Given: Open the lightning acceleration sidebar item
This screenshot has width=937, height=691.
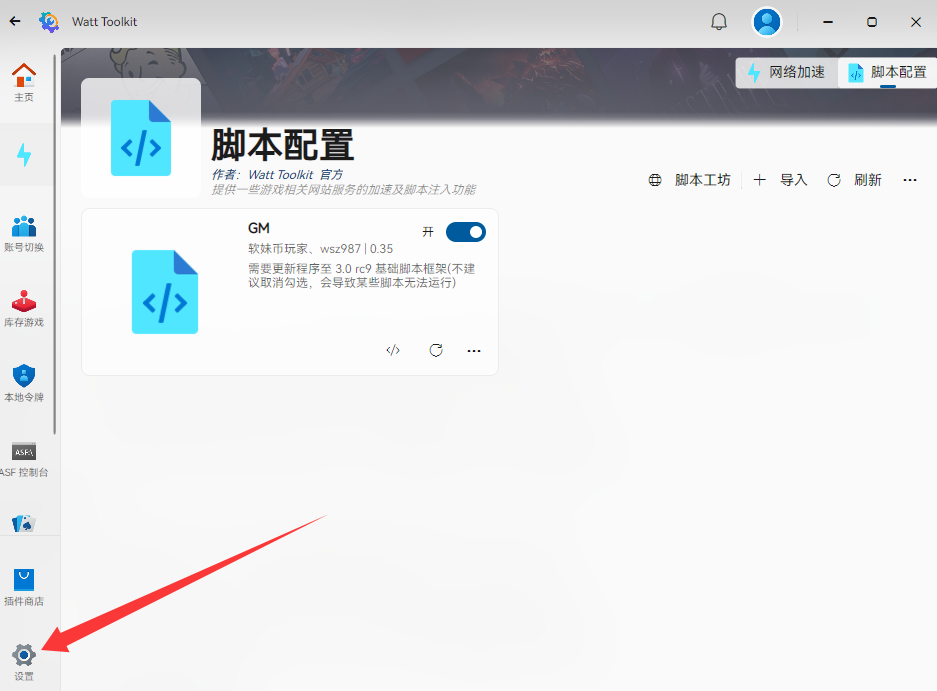Looking at the screenshot, I should pyautogui.click(x=24, y=155).
